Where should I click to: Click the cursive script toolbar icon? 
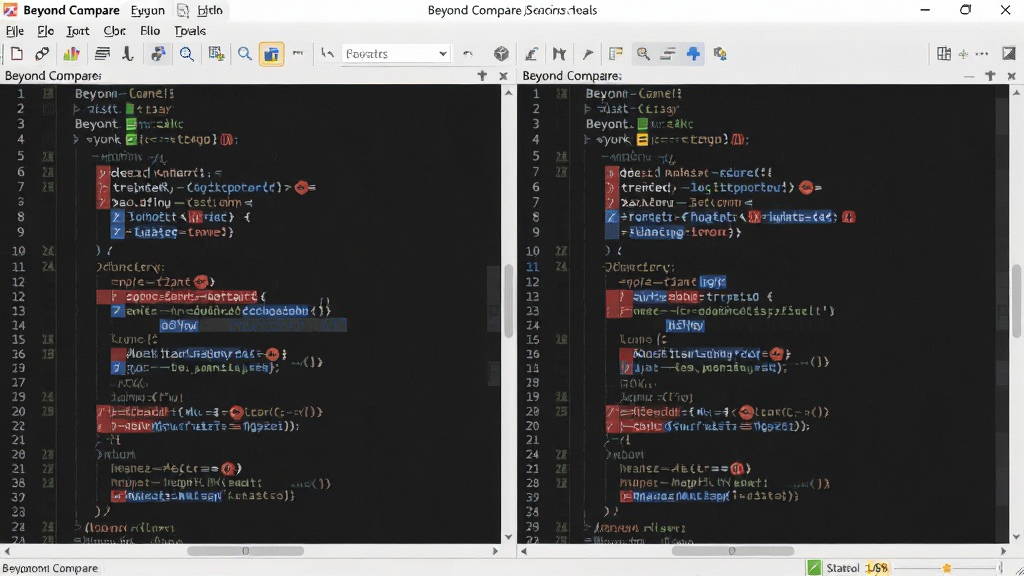tap(127, 54)
